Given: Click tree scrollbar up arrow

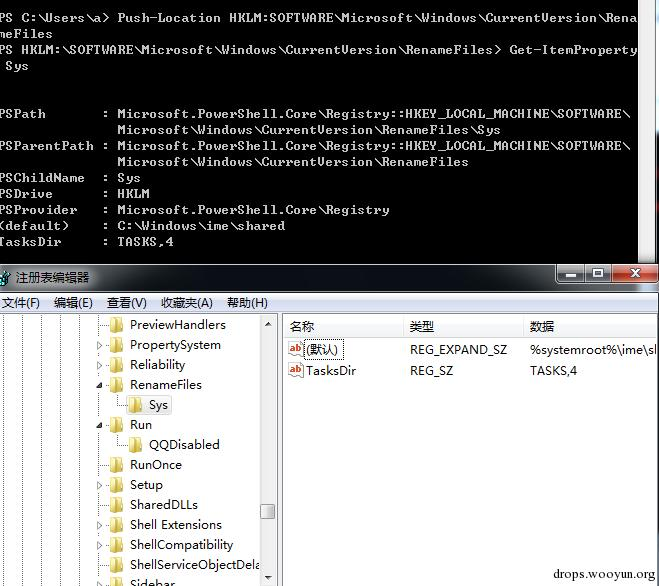Looking at the screenshot, I should [268, 324].
